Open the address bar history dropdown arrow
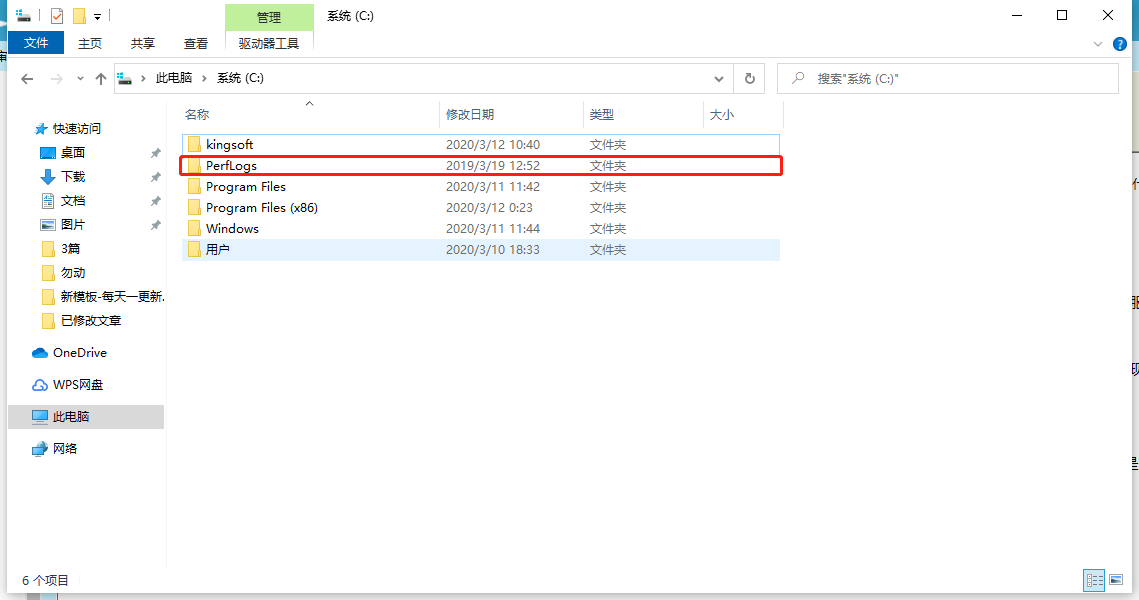This screenshot has width=1139, height=600. (x=719, y=78)
